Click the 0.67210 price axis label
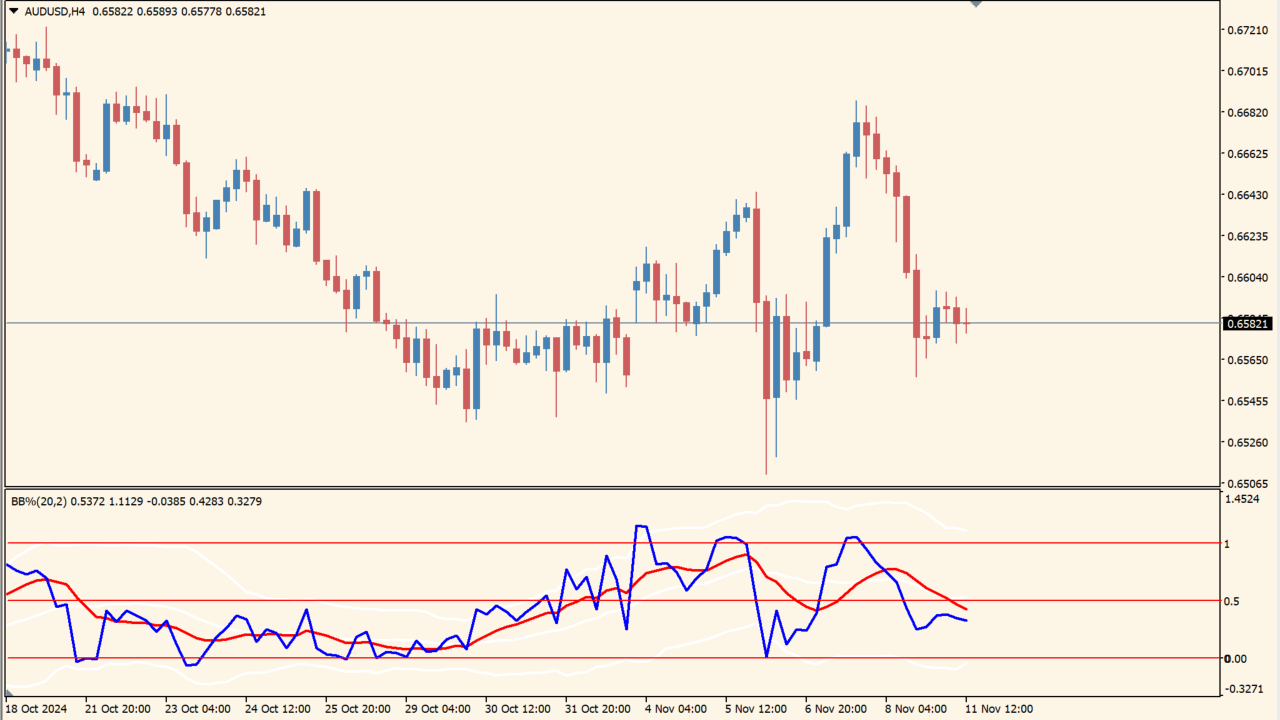 pyautogui.click(x=1246, y=30)
